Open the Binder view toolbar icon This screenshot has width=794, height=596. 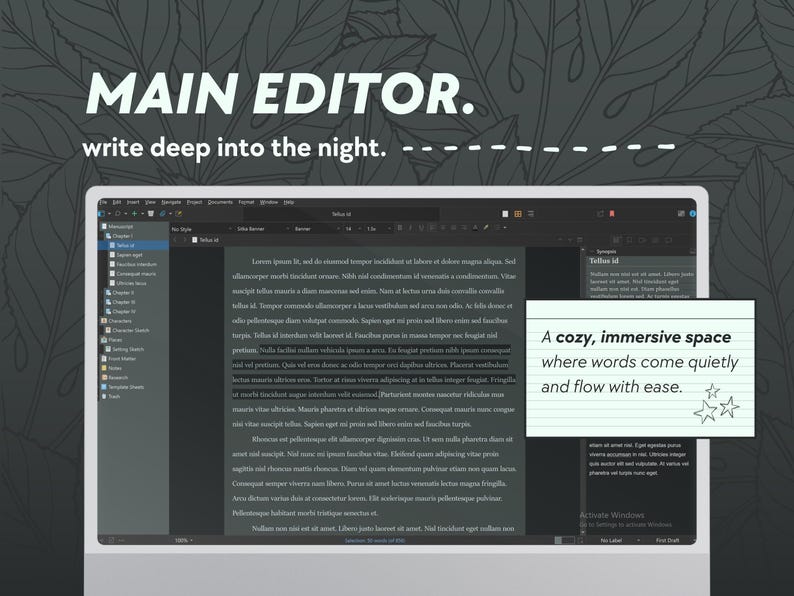103,214
